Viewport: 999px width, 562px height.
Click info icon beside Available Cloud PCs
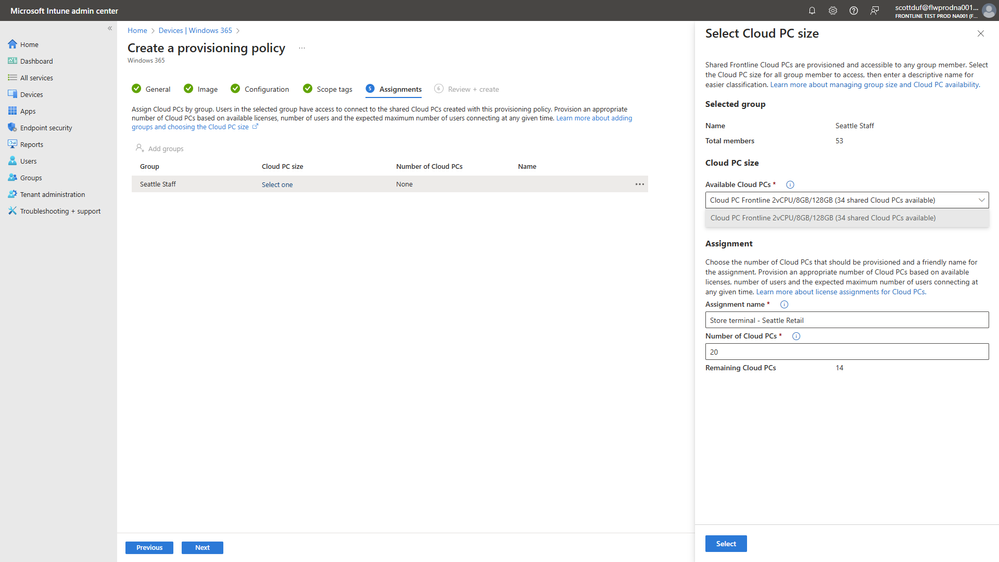point(790,185)
